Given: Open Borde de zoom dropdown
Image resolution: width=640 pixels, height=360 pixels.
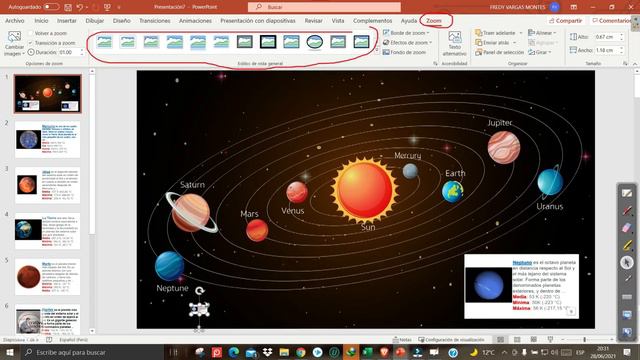Looking at the screenshot, I should click(x=406, y=33).
